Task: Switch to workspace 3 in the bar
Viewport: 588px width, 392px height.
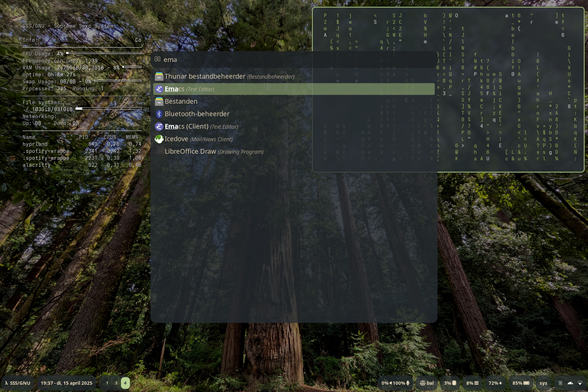Action: click(116, 383)
